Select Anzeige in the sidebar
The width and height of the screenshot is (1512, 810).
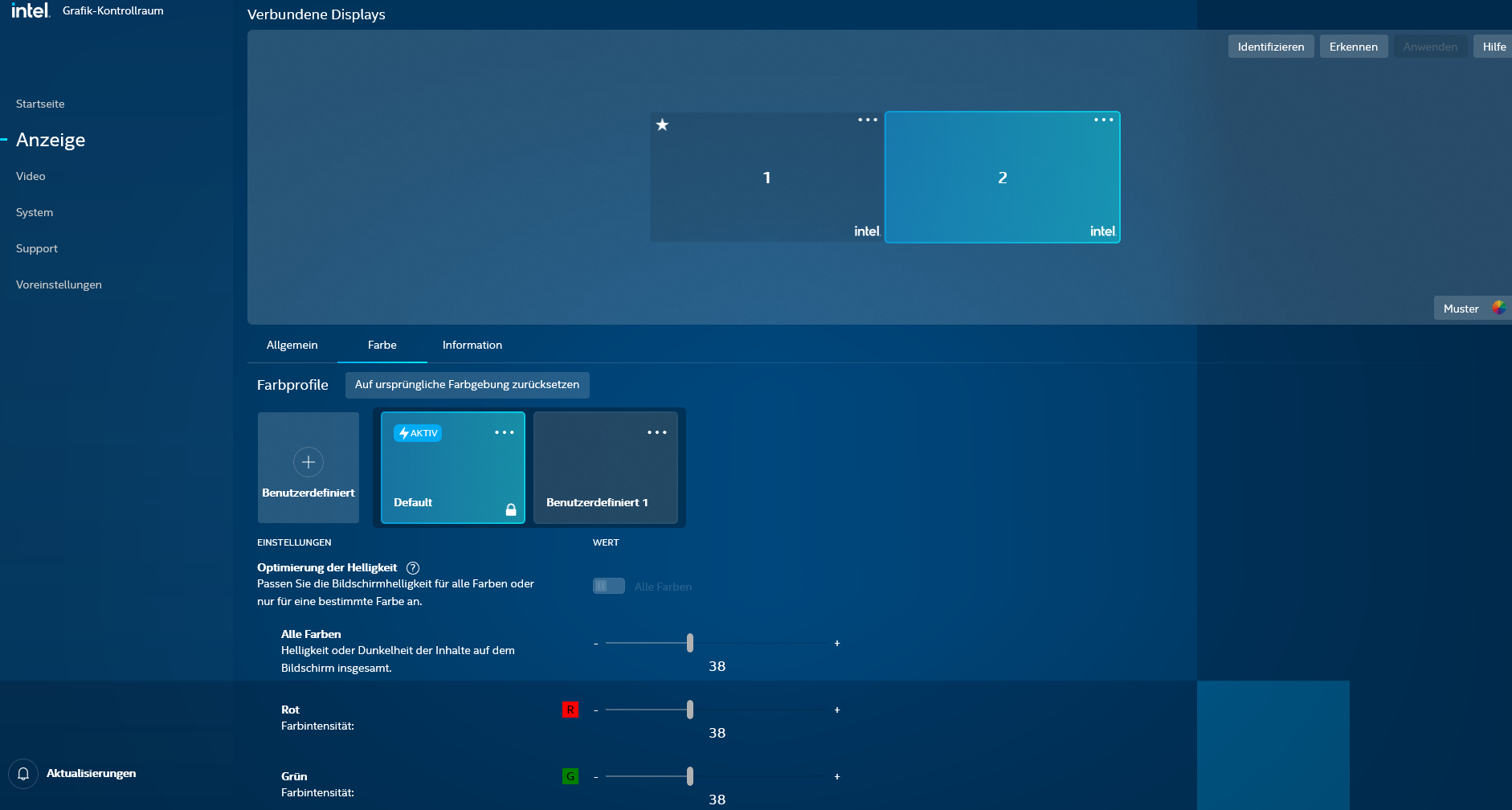pos(51,140)
